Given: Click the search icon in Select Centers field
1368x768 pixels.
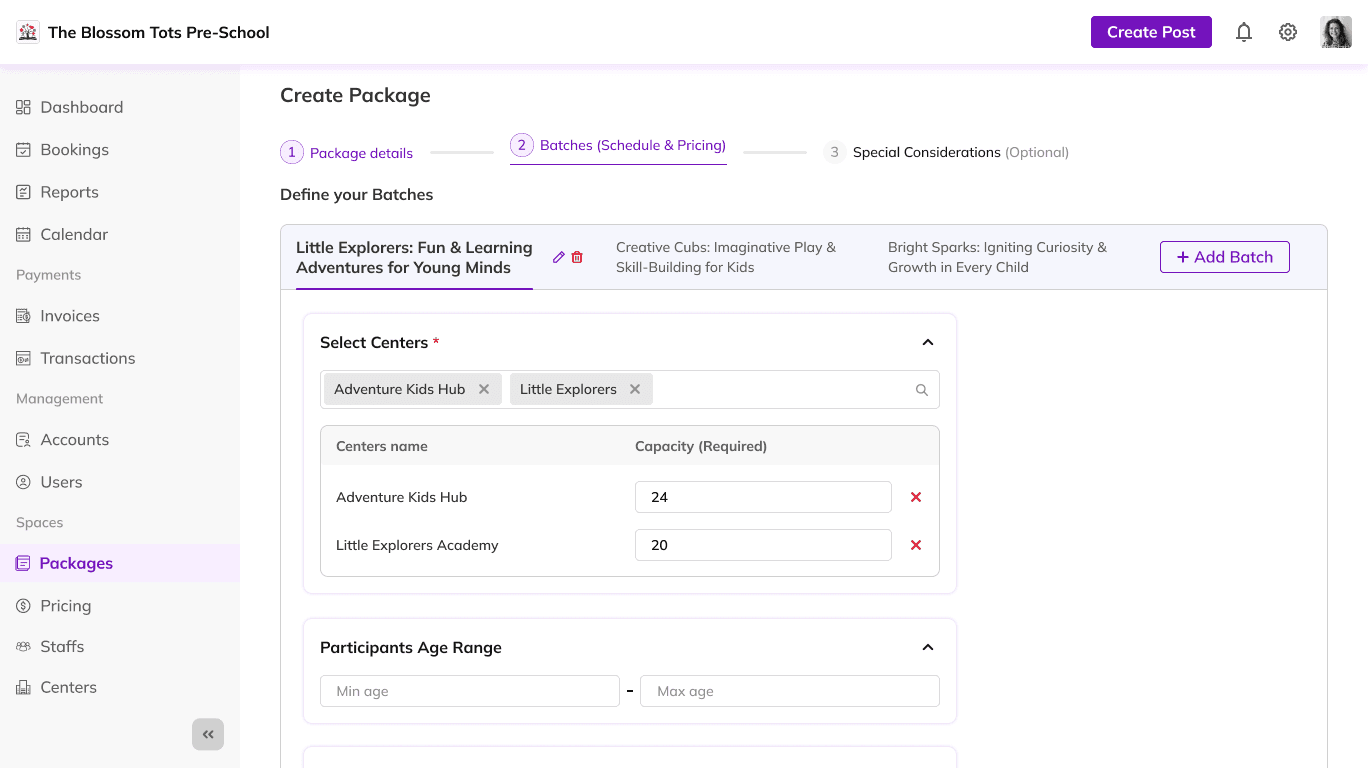Looking at the screenshot, I should tap(922, 390).
